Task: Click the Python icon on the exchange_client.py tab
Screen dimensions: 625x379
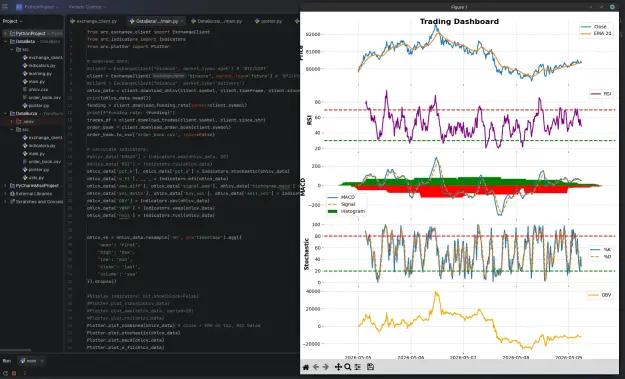Action: tap(73, 21)
